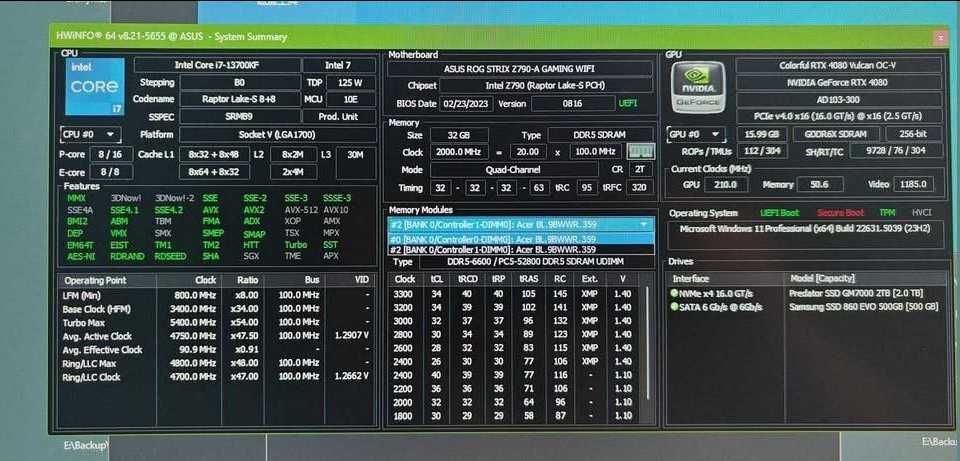Click the Colorful RTX 4080 Vulcan OC-V field
Viewport: 960px width, 461px height.
pyautogui.click(x=839, y=66)
